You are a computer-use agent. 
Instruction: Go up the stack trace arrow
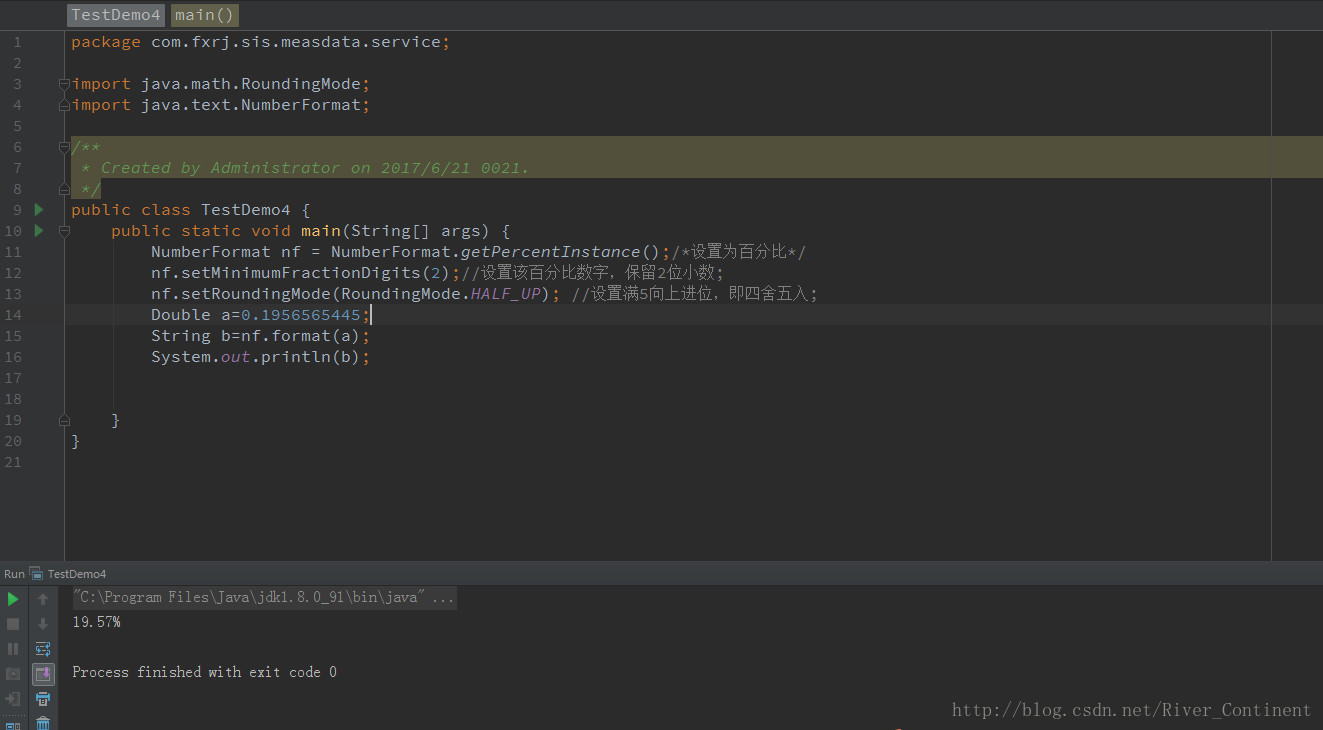(x=43, y=599)
